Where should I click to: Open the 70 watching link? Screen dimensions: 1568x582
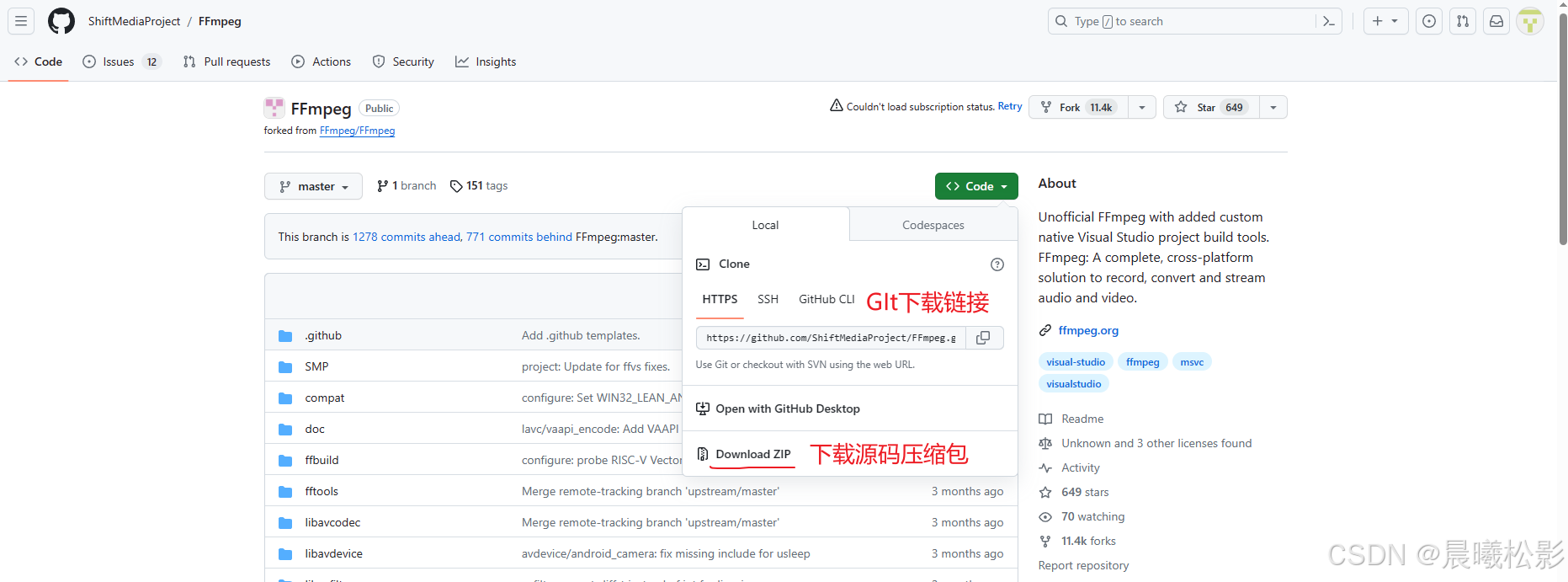pos(1082,516)
